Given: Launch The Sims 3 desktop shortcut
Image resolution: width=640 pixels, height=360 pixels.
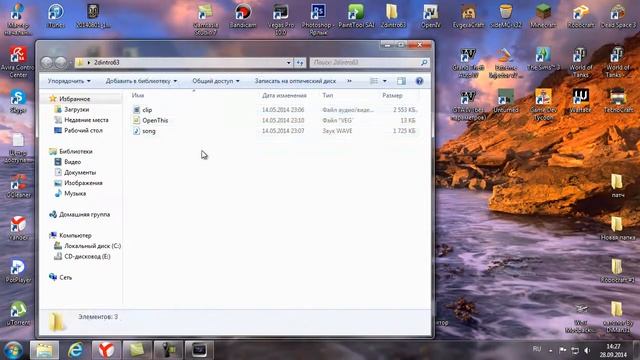Looking at the screenshot, I should pyautogui.click(x=543, y=58).
